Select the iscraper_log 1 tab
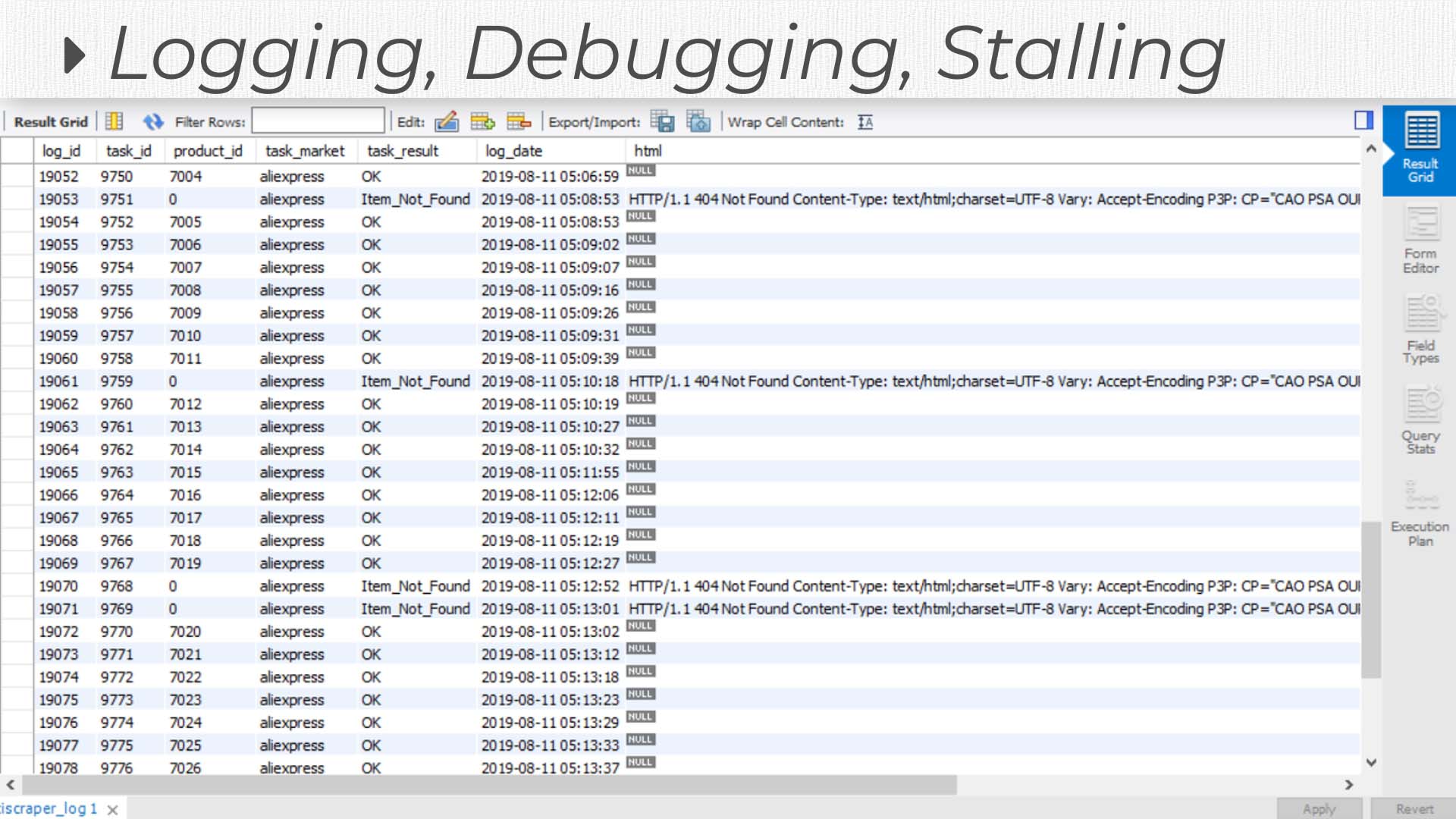The image size is (1456, 819). click(x=49, y=808)
